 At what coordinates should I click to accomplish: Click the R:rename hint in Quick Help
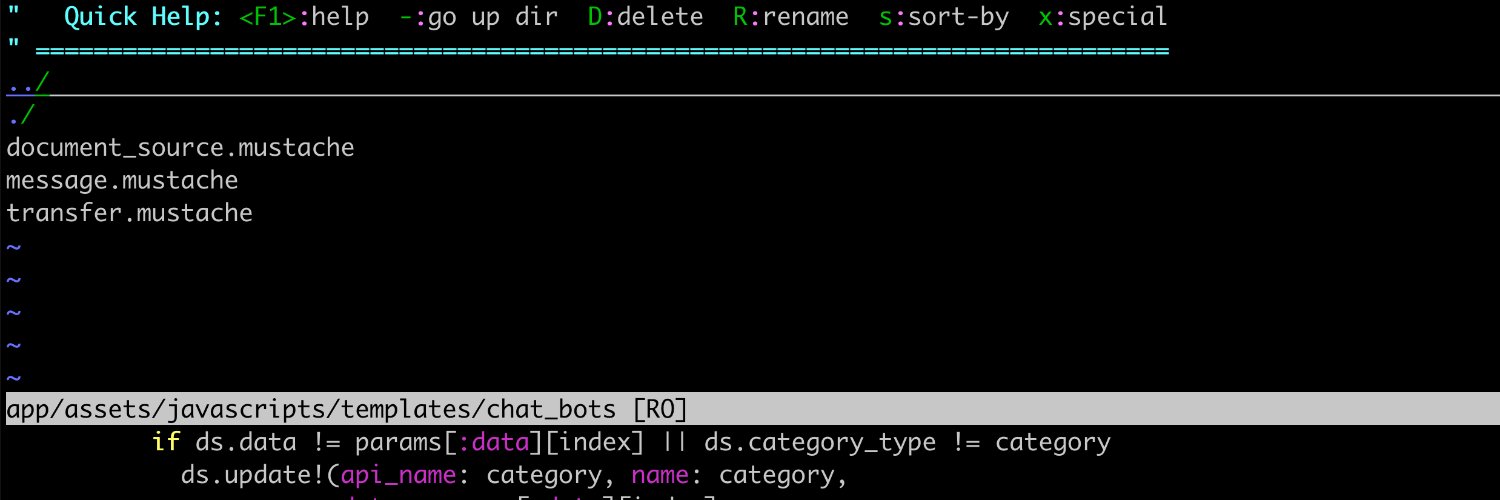coord(790,17)
